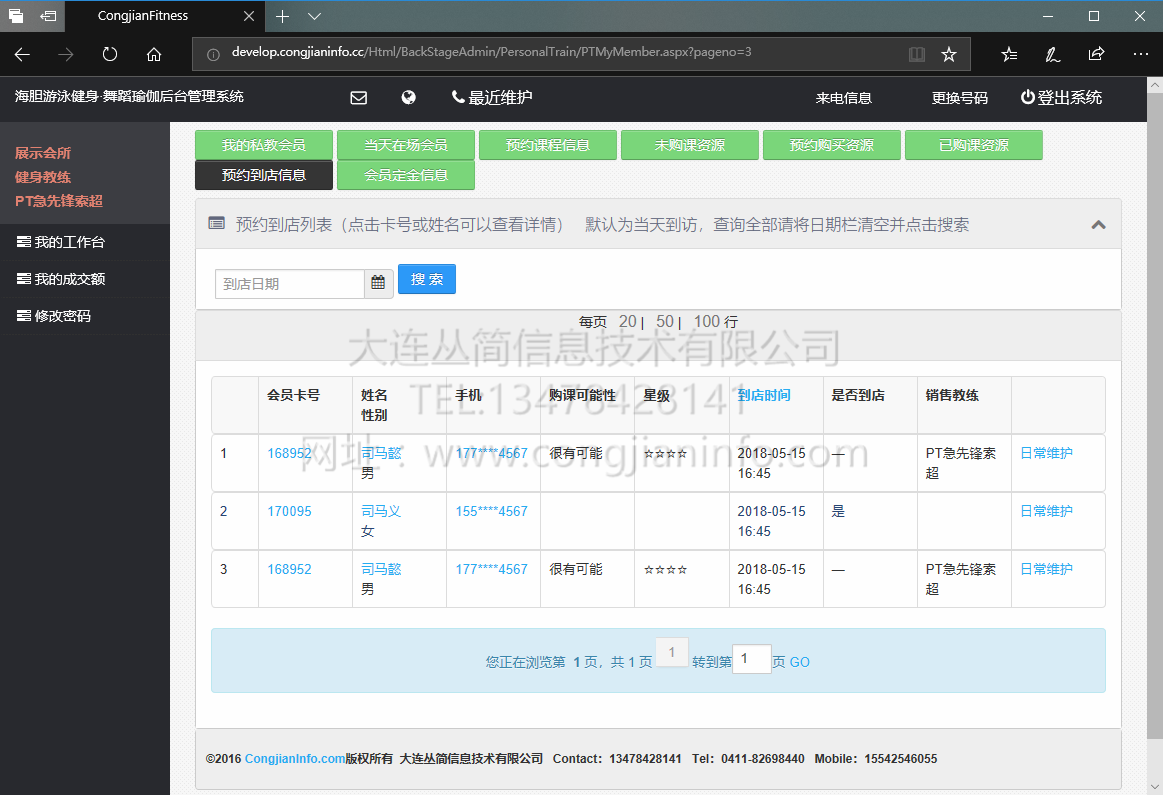Open new browser tab plus icon

283,16
